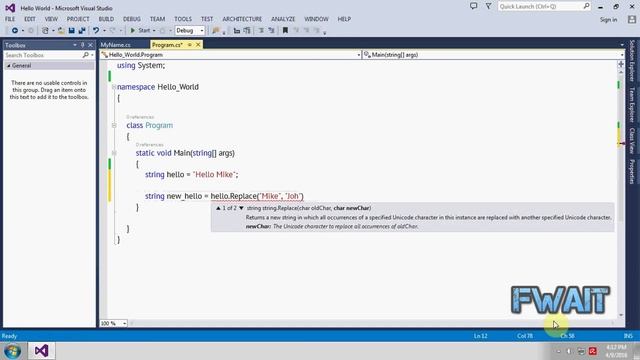The image size is (640, 360).
Task: Open the DEBUG menu
Action: 132,19
